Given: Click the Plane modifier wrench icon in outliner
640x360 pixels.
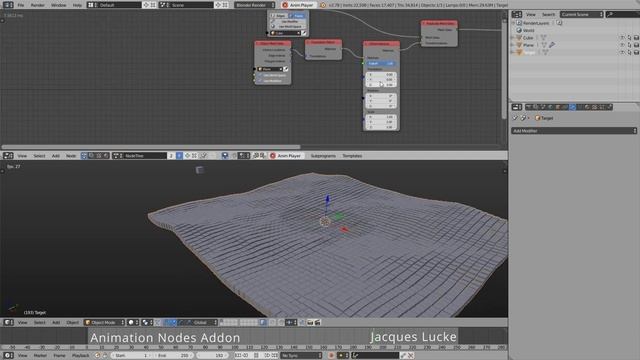Looking at the screenshot, I should pos(552,45).
